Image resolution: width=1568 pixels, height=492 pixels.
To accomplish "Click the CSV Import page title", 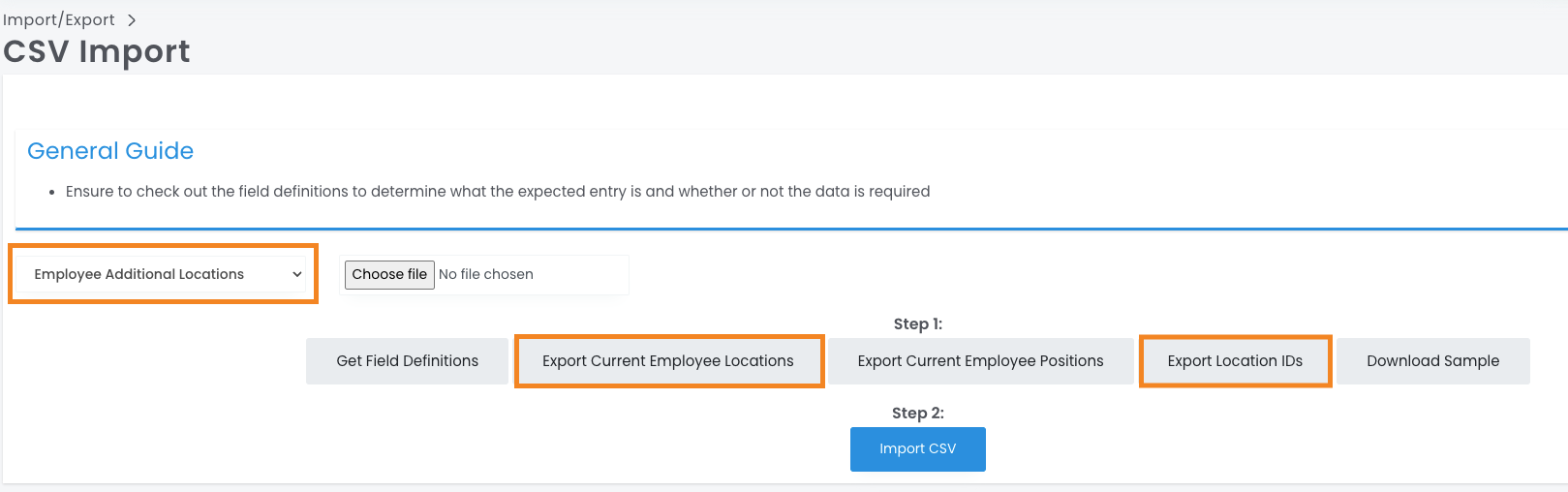I will [x=97, y=51].
